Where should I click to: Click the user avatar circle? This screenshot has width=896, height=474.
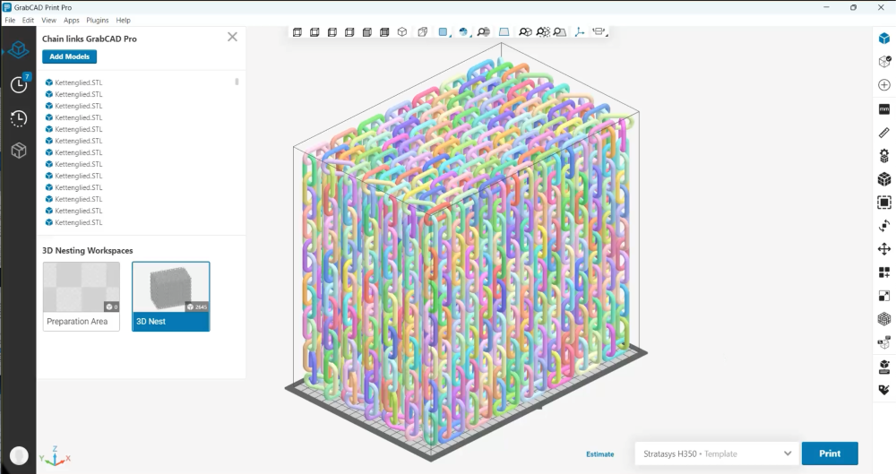tap(19, 456)
